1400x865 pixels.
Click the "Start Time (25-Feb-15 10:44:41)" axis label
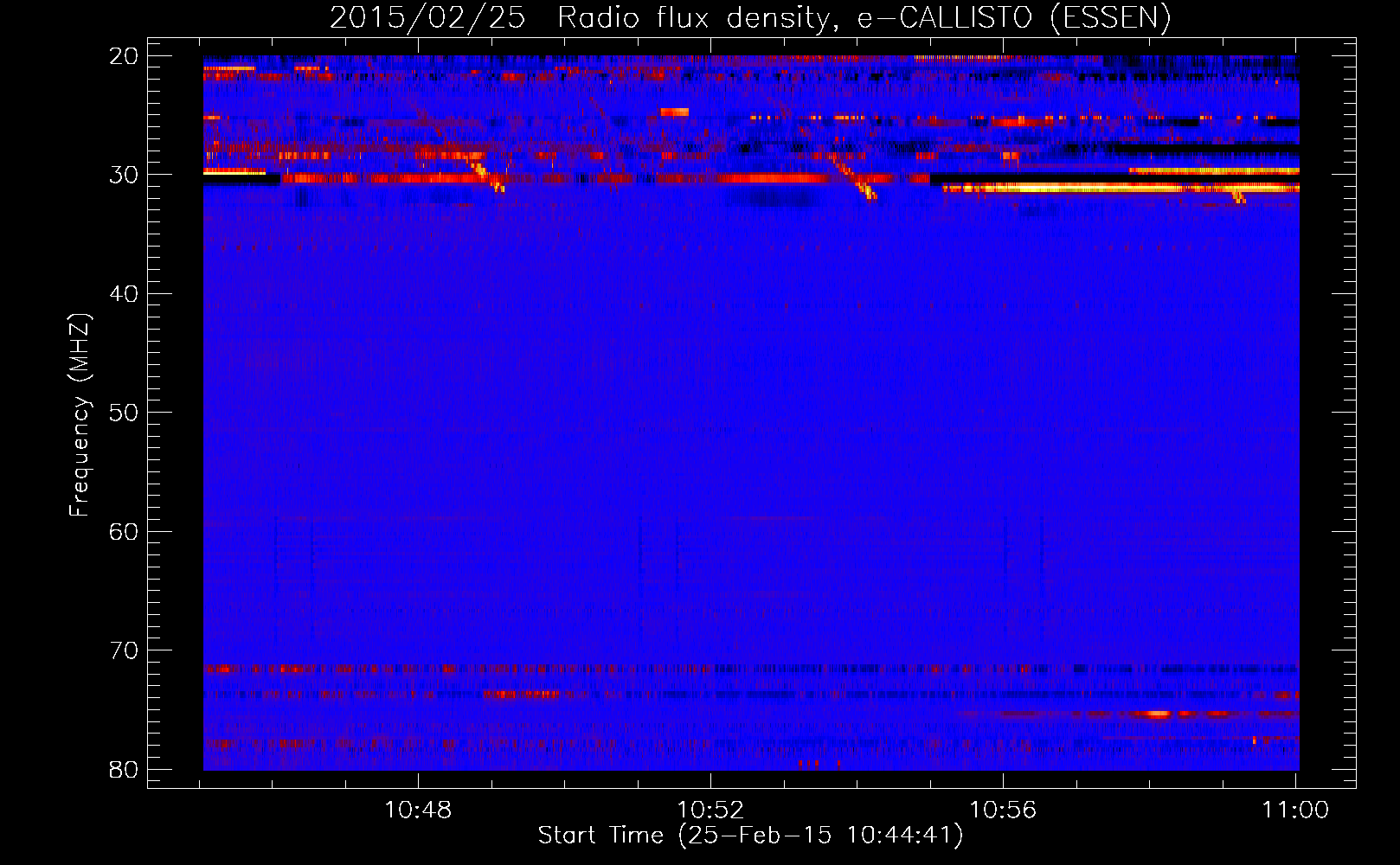pos(750,836)
